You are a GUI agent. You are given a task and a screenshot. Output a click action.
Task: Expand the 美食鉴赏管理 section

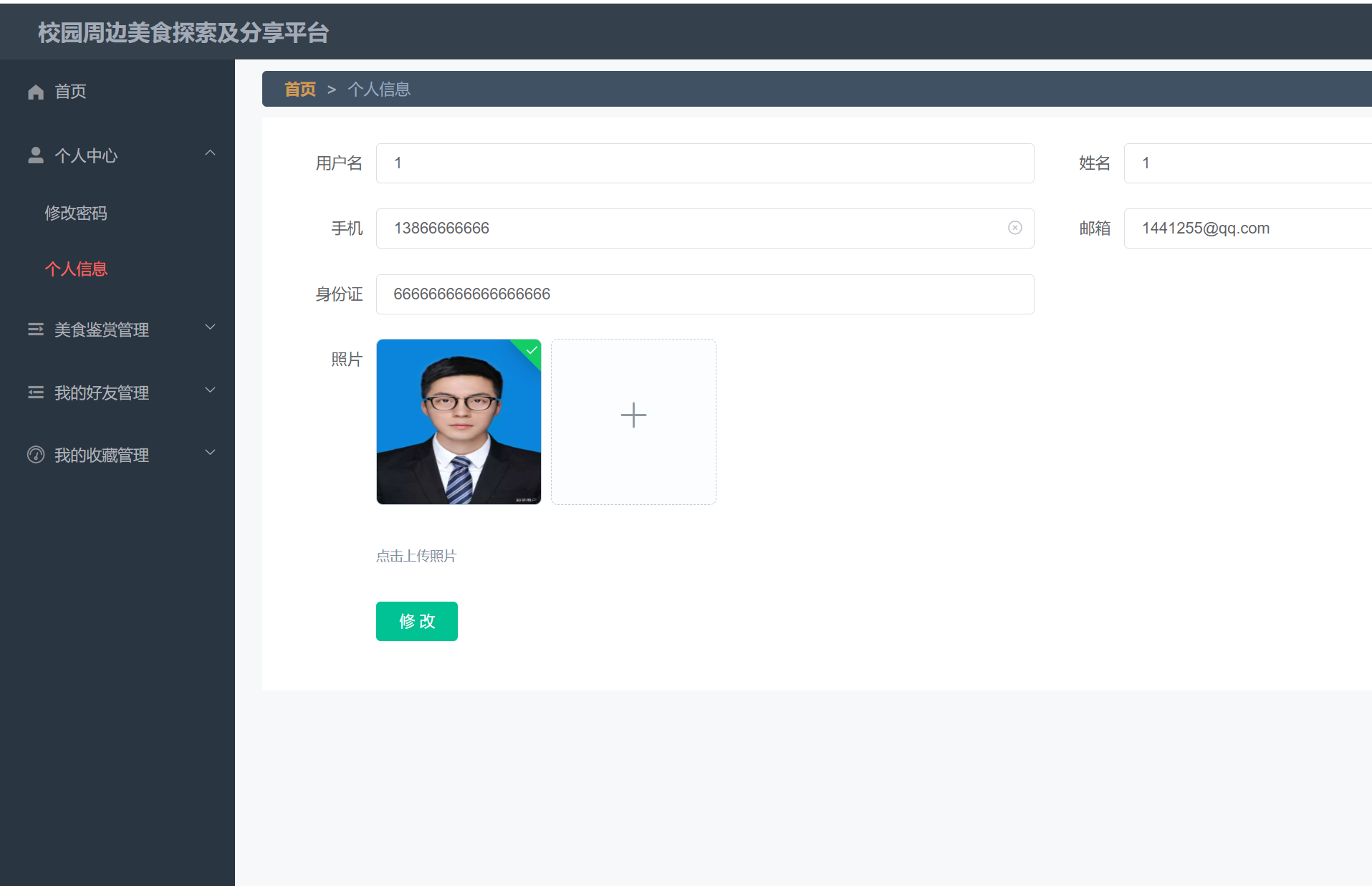coord(210,327)
